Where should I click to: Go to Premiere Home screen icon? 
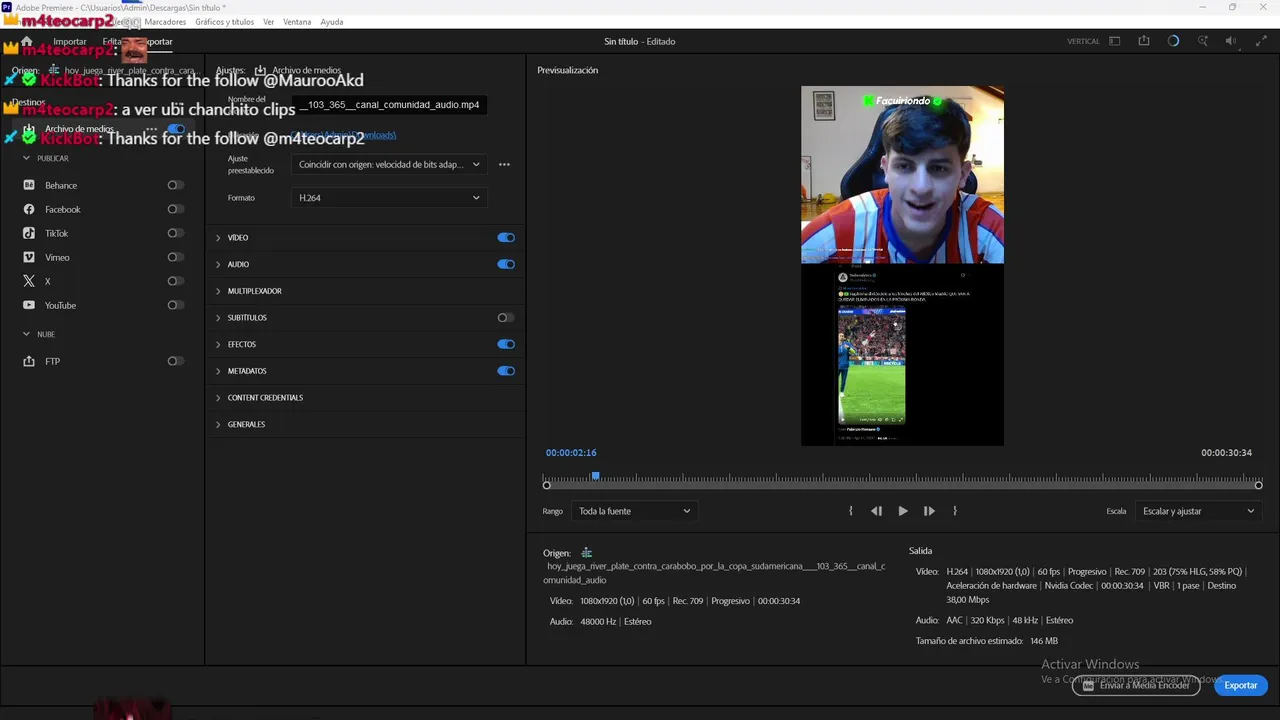(27, 41)
